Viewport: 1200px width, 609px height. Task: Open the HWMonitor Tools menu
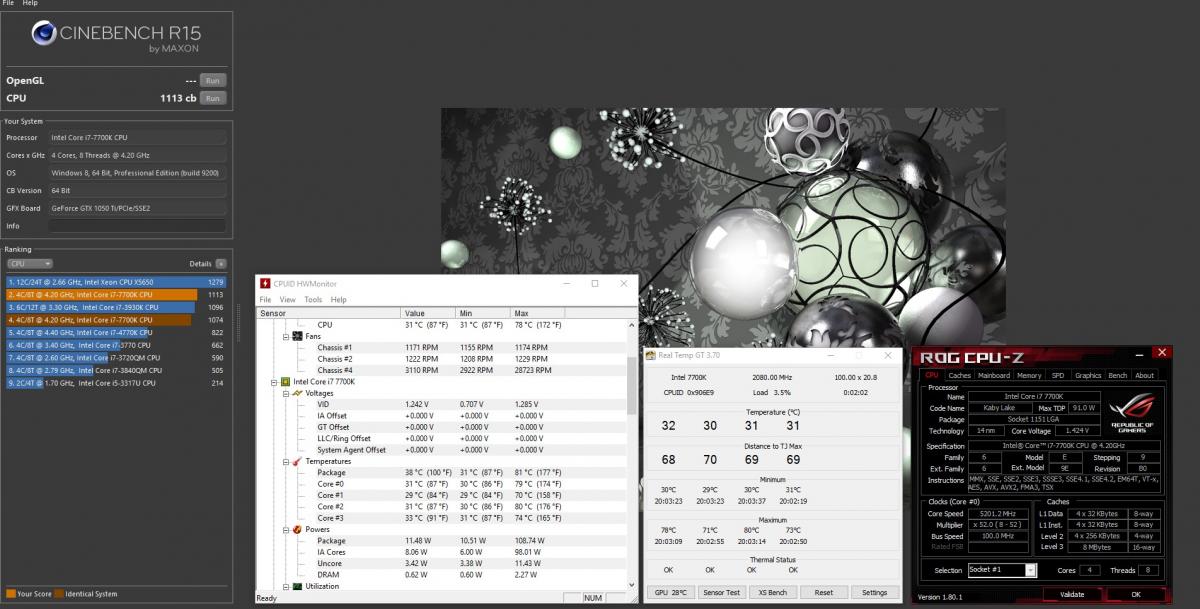pyautogui.click(x=313, y=299)
